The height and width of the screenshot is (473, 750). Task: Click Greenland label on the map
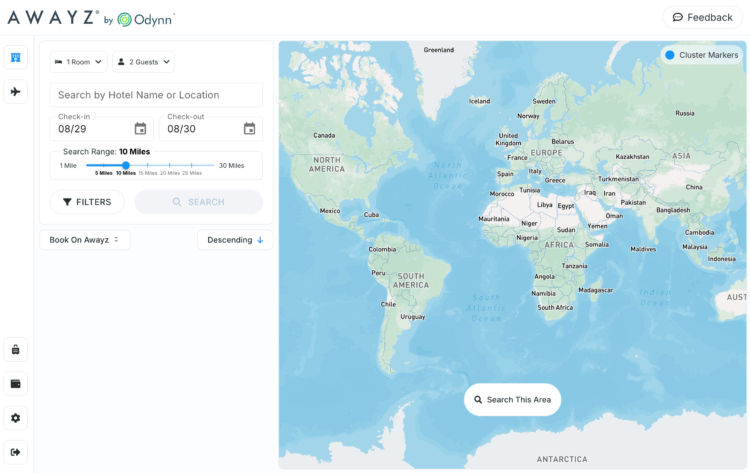coord(439,50)
